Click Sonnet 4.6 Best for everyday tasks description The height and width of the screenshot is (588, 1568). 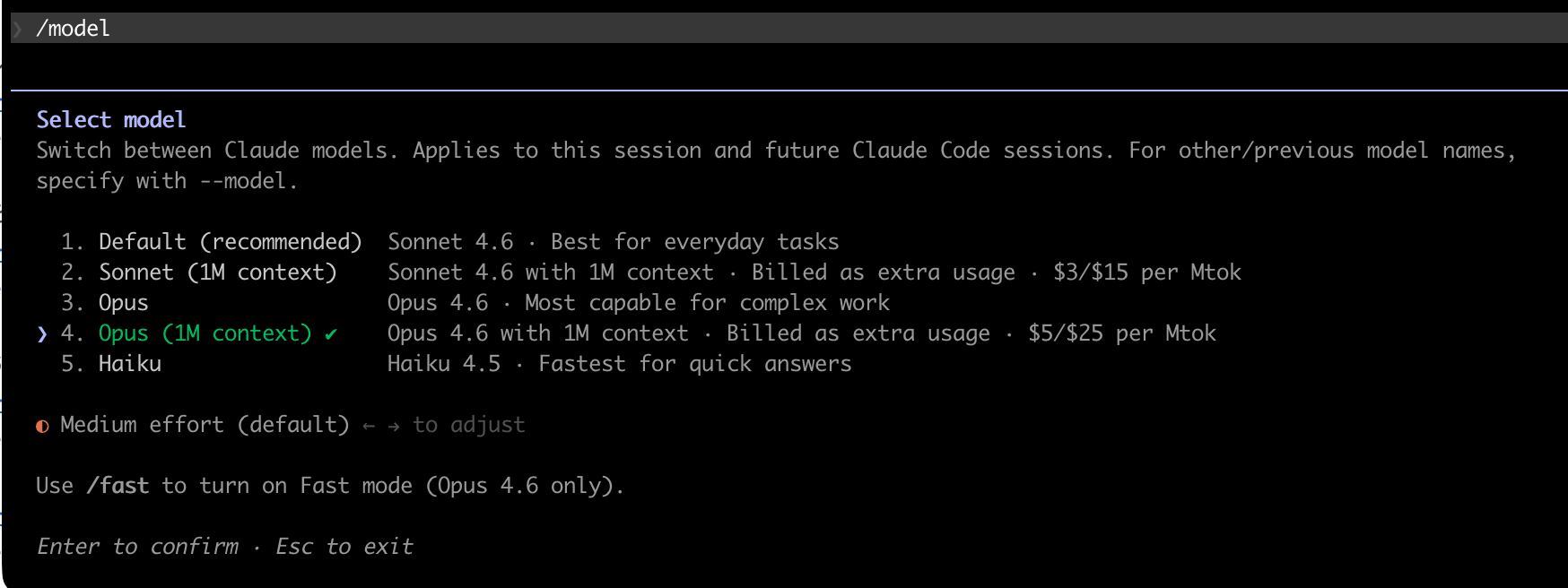[x=613, y=242]
